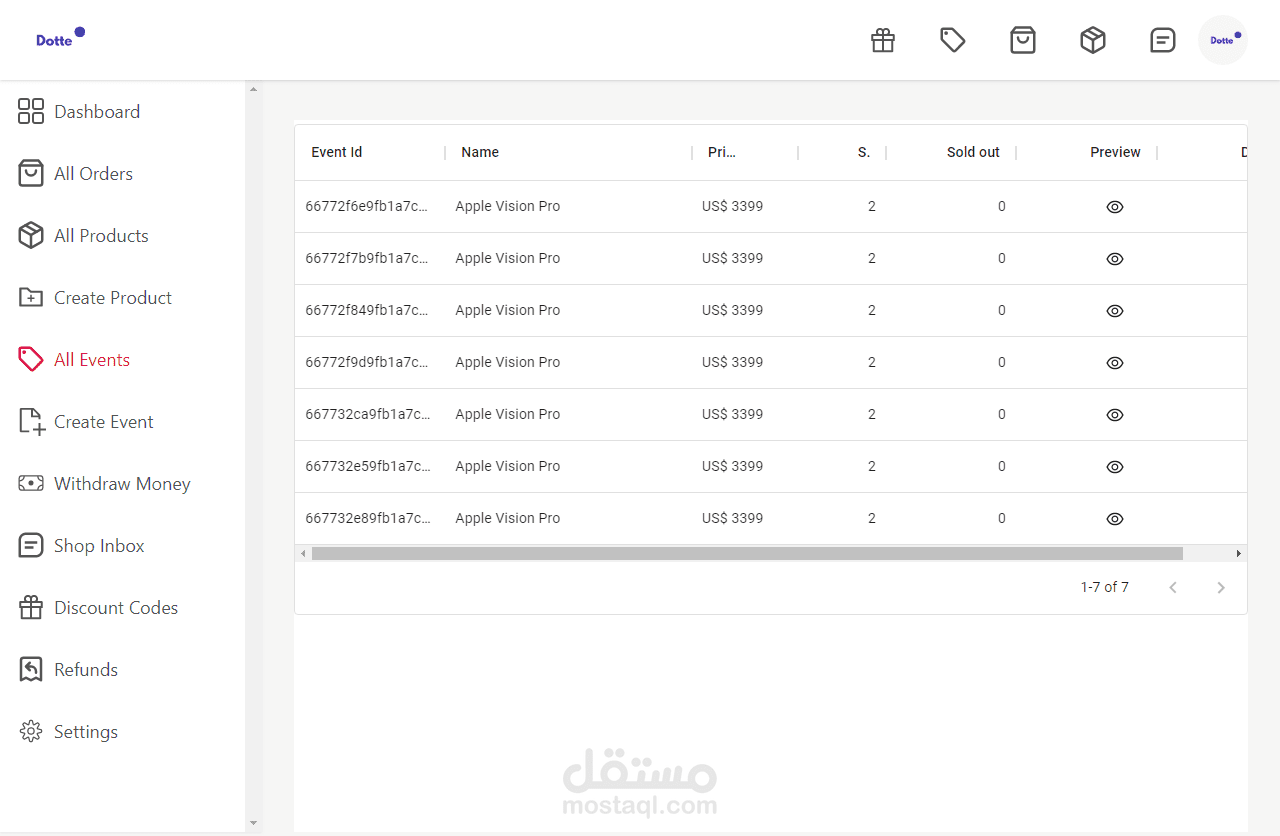Screen dimensions: 1280x836
Task: Go to Dashboard in the sidebar
Action: (97, 112)
